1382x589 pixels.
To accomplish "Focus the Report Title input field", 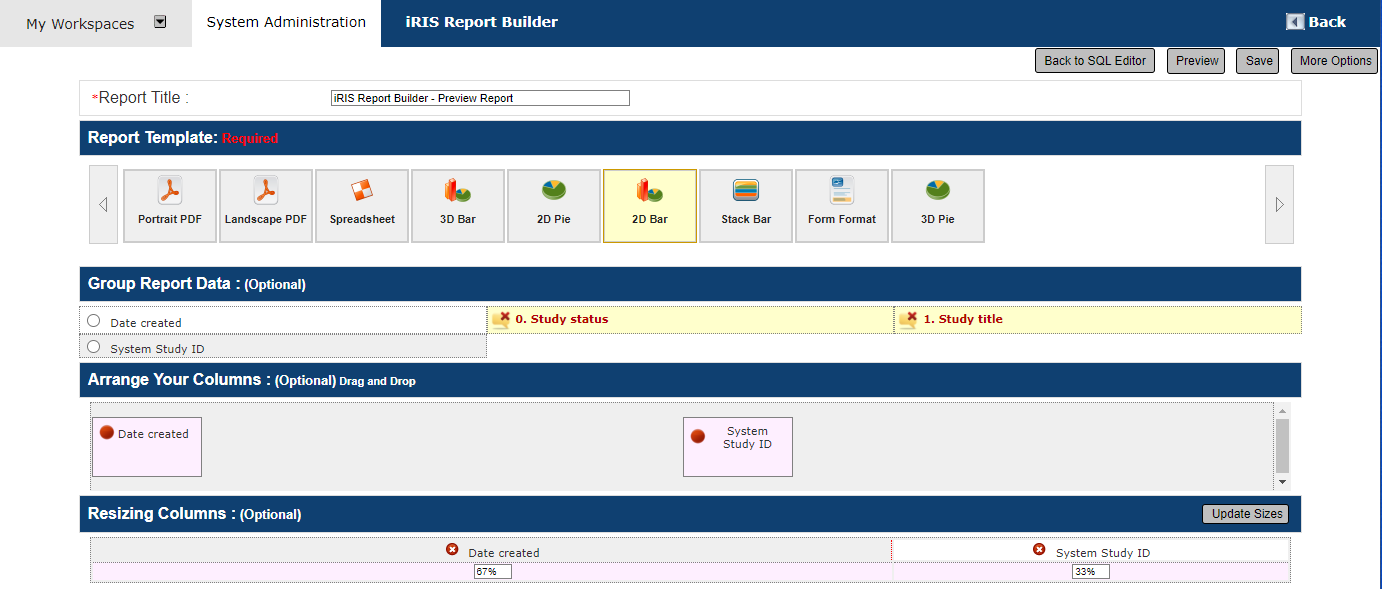I will point(480,98).
